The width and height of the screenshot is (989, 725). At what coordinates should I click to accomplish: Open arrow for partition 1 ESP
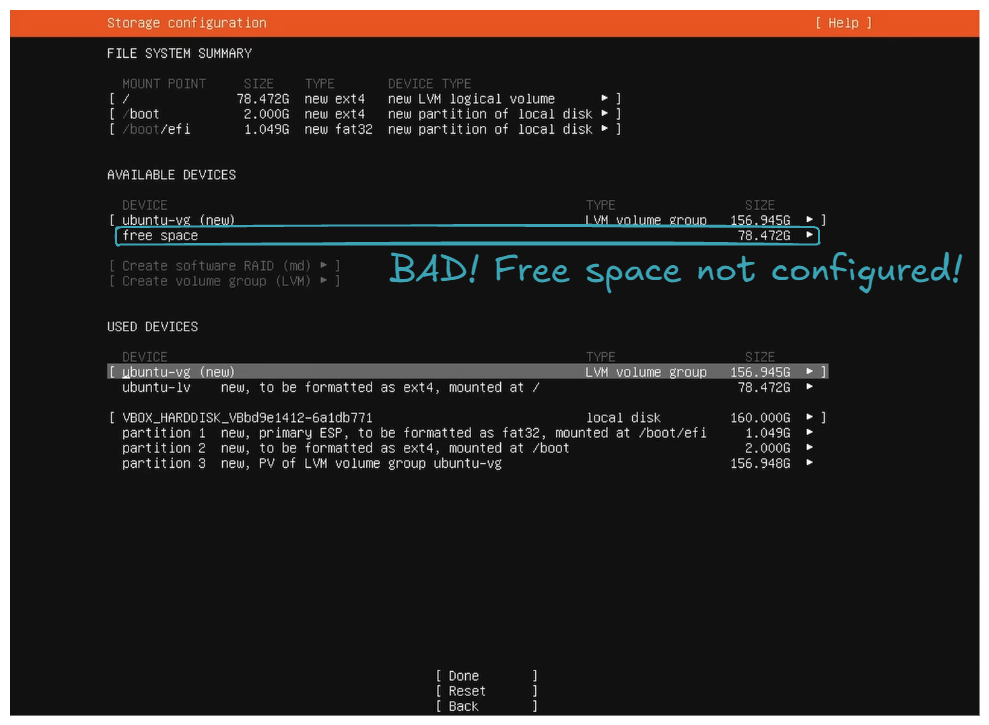pyautogui.click(x=809, y=433)
